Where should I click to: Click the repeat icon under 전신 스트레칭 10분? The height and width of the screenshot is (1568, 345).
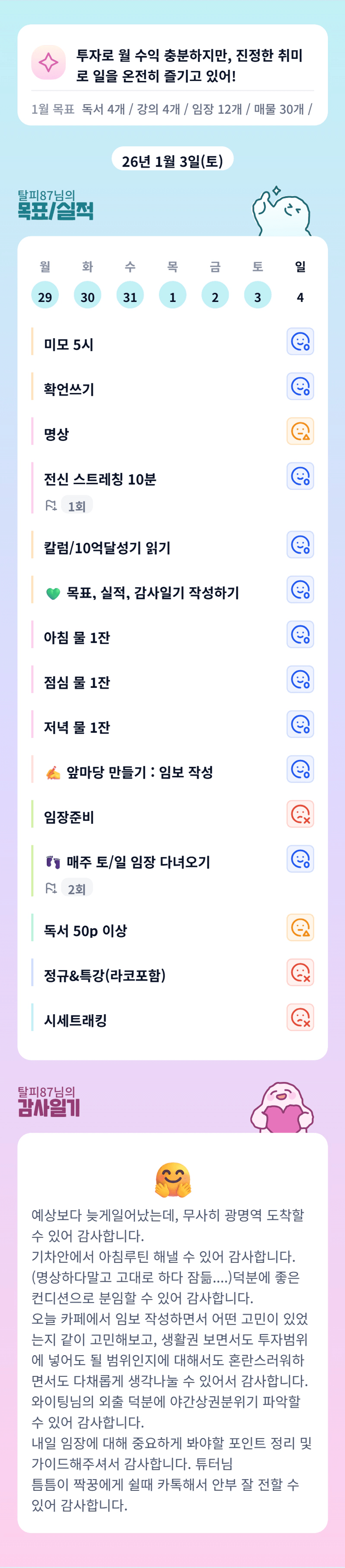(51, 505)
